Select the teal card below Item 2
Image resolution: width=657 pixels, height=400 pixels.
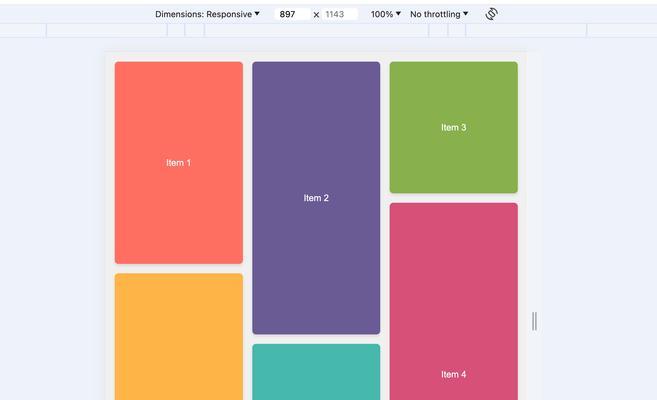pyautogui.click(x=316, y=372)
